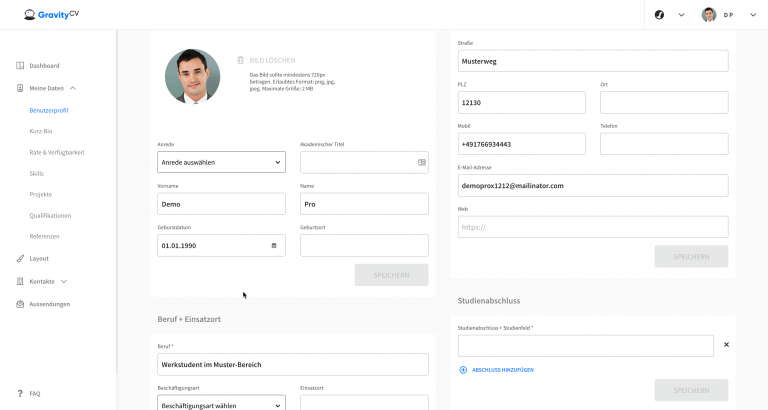
Task: Click the GravityCV logo
Action: tap(58, 14)
